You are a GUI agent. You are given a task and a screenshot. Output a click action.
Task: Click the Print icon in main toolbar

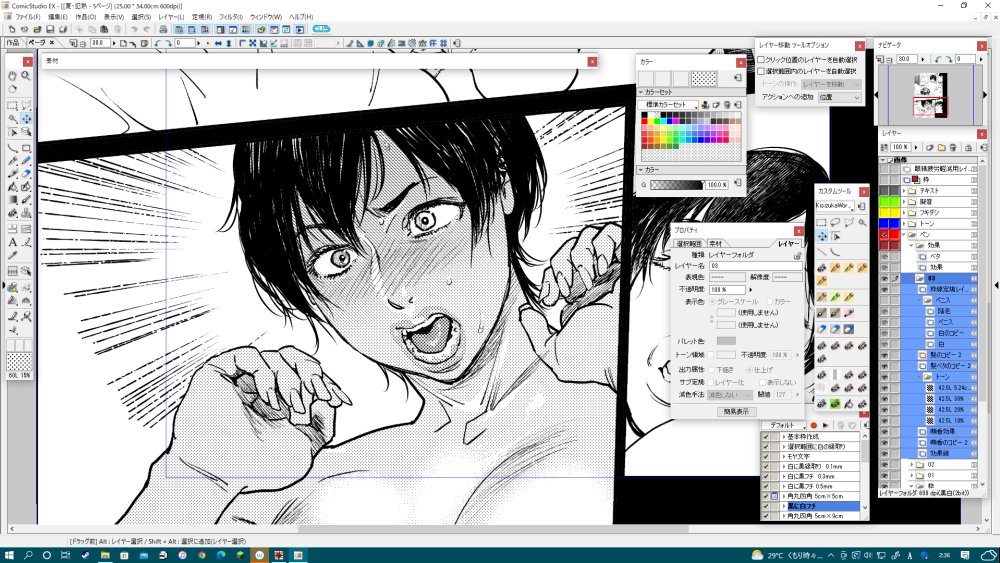click(x=163, y=29)
